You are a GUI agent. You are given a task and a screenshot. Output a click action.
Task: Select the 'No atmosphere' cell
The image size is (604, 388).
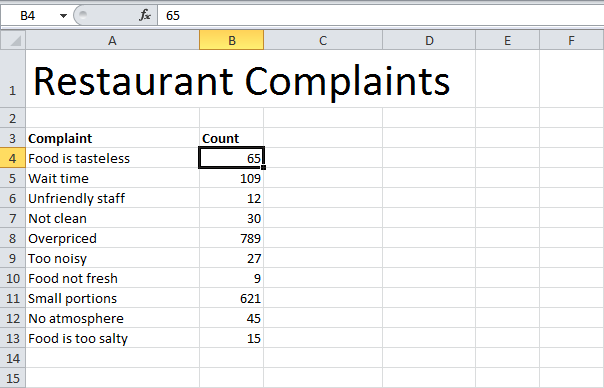tap(112, 318)
